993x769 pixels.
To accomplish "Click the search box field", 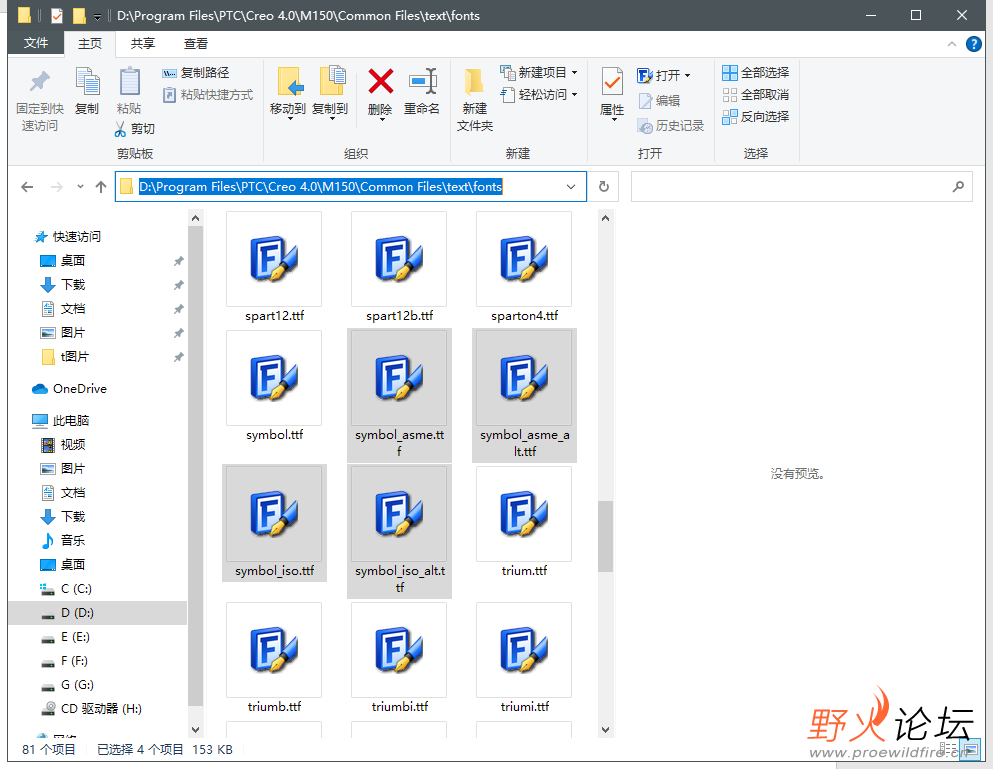I will tap(801, 187).
